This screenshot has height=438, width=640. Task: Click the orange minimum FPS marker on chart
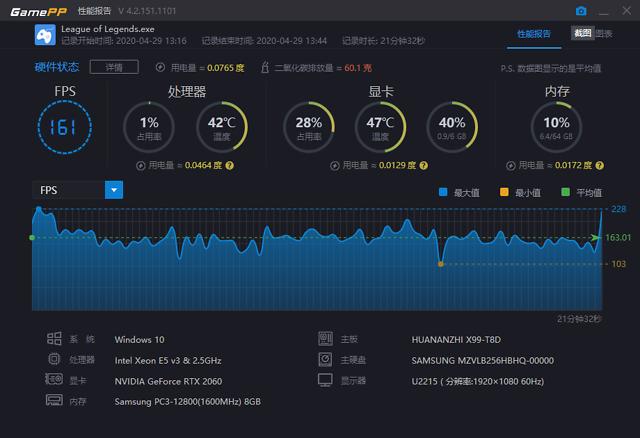(440, 264)
